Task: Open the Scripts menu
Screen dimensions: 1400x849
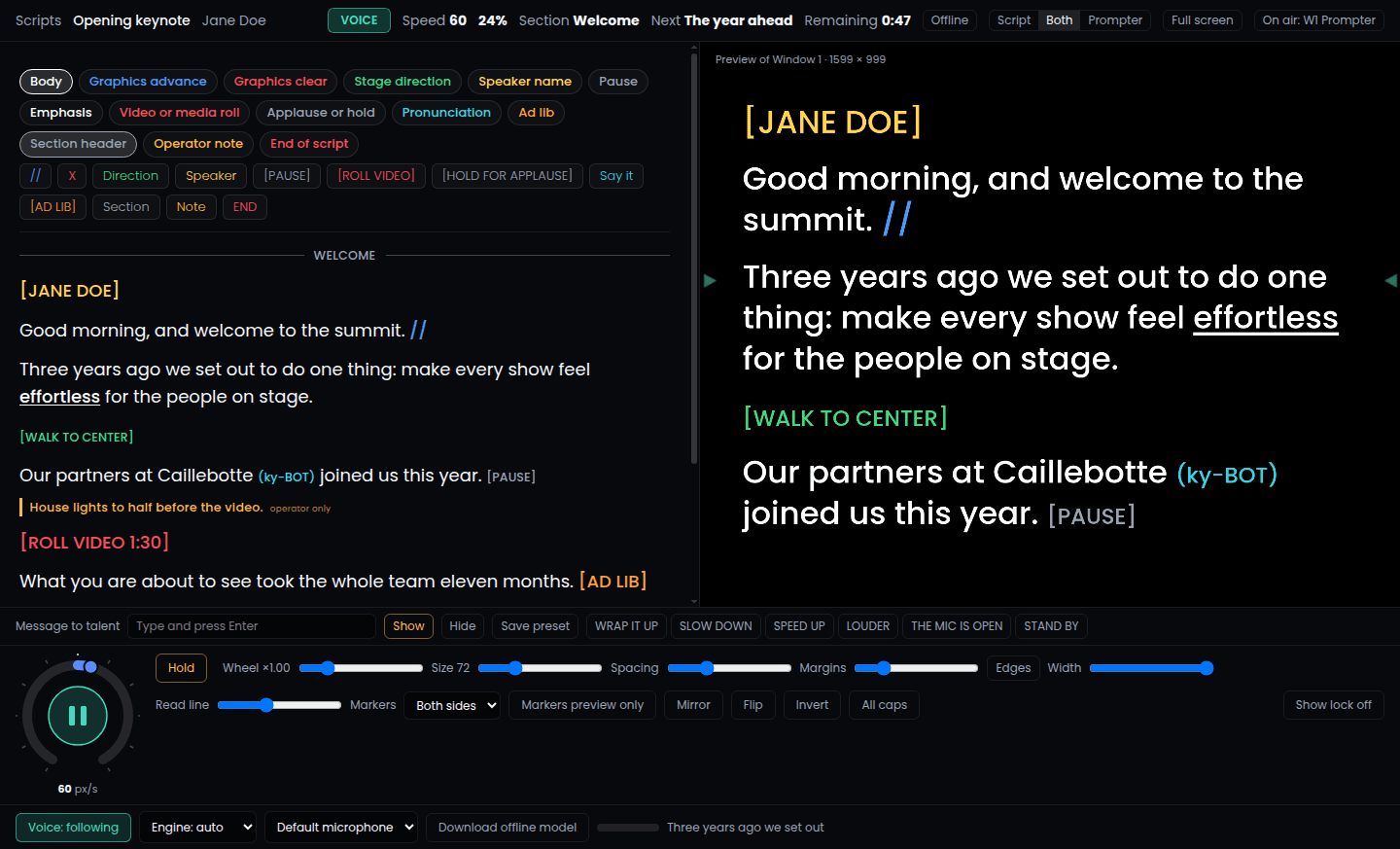Action: [38, 20]
